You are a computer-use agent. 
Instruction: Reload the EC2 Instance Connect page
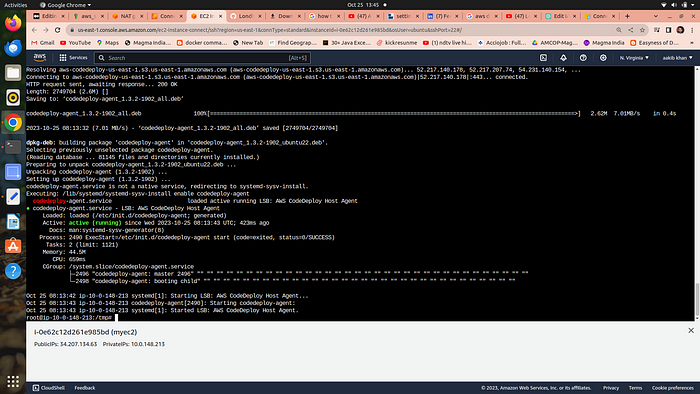(58, 30)
